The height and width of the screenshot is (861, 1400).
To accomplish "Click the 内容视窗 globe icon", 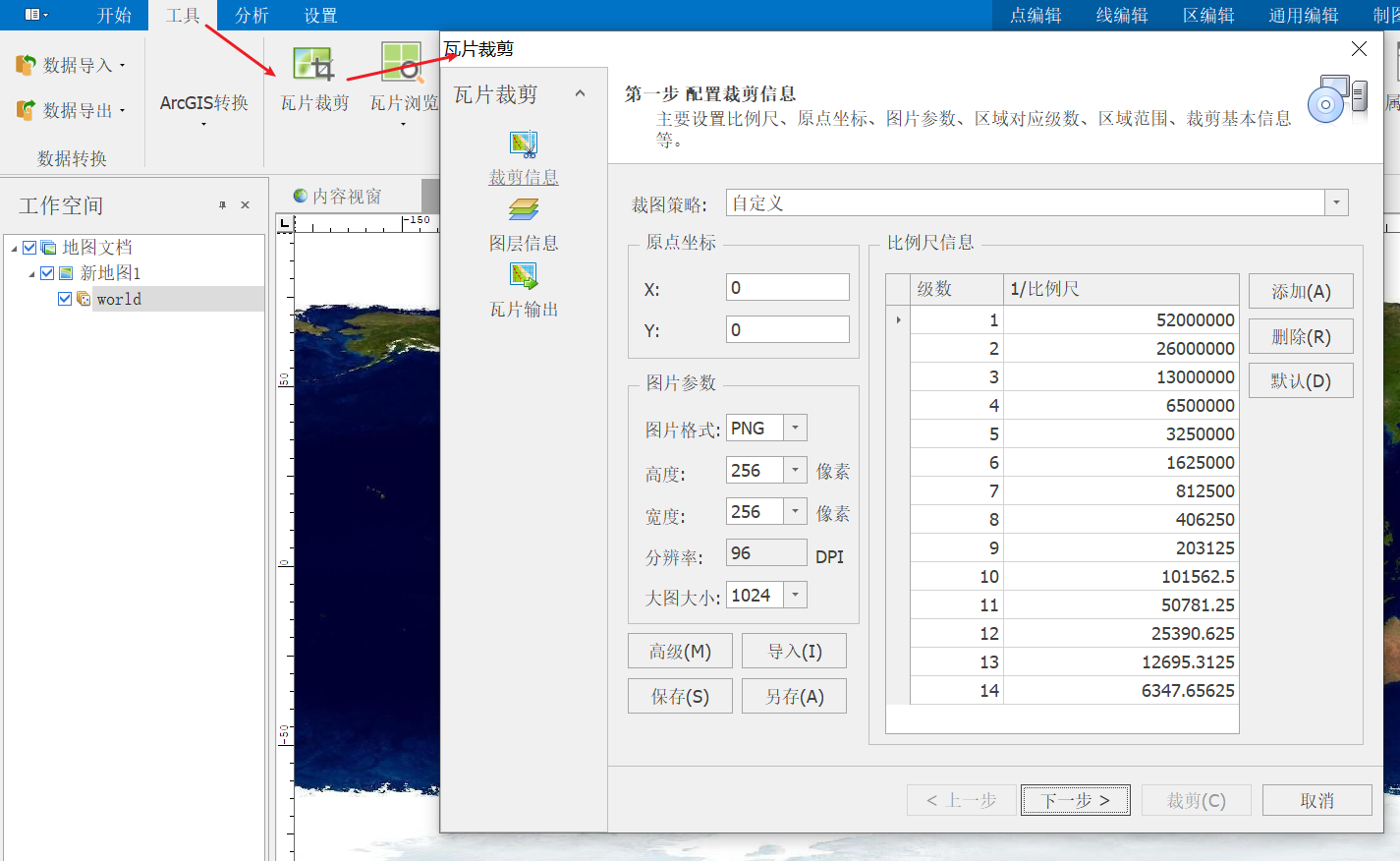I will point(301,196).
